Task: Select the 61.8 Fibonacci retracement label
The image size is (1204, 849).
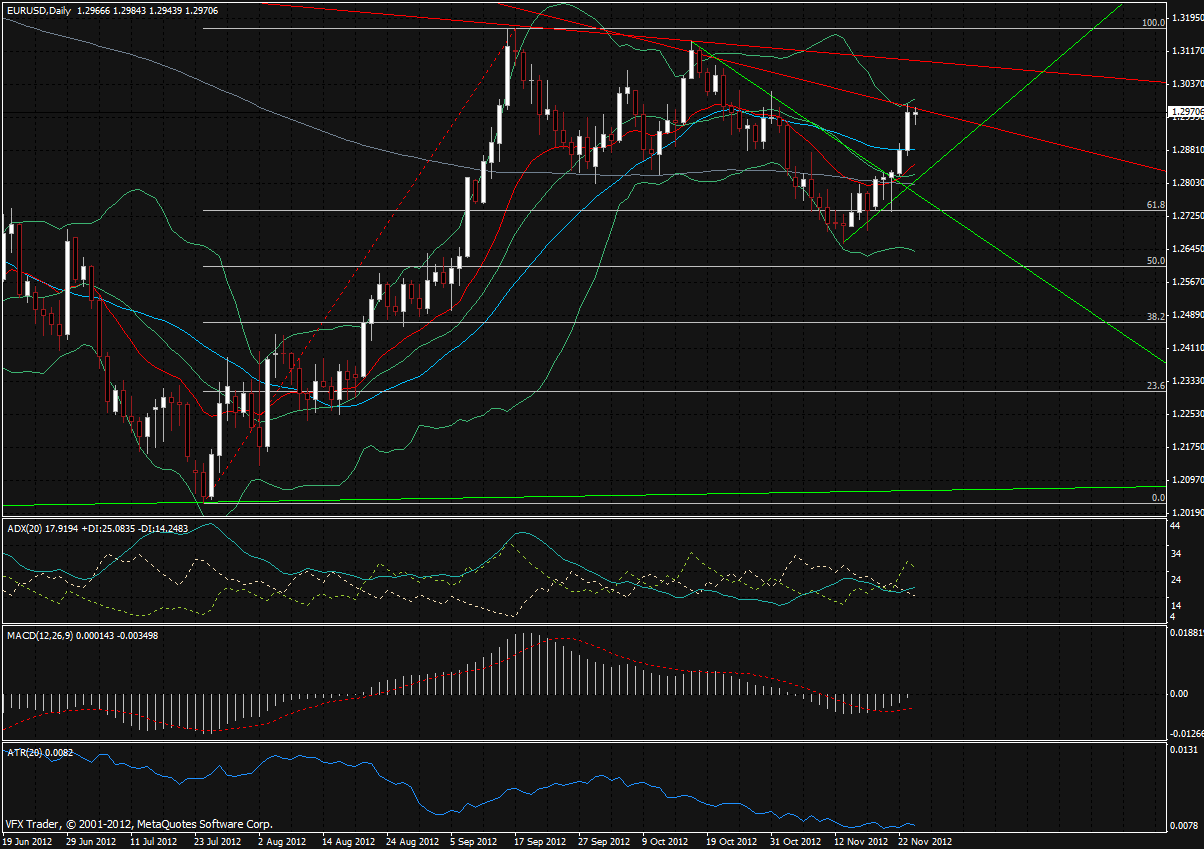Action: click(x=1155, y=204)
